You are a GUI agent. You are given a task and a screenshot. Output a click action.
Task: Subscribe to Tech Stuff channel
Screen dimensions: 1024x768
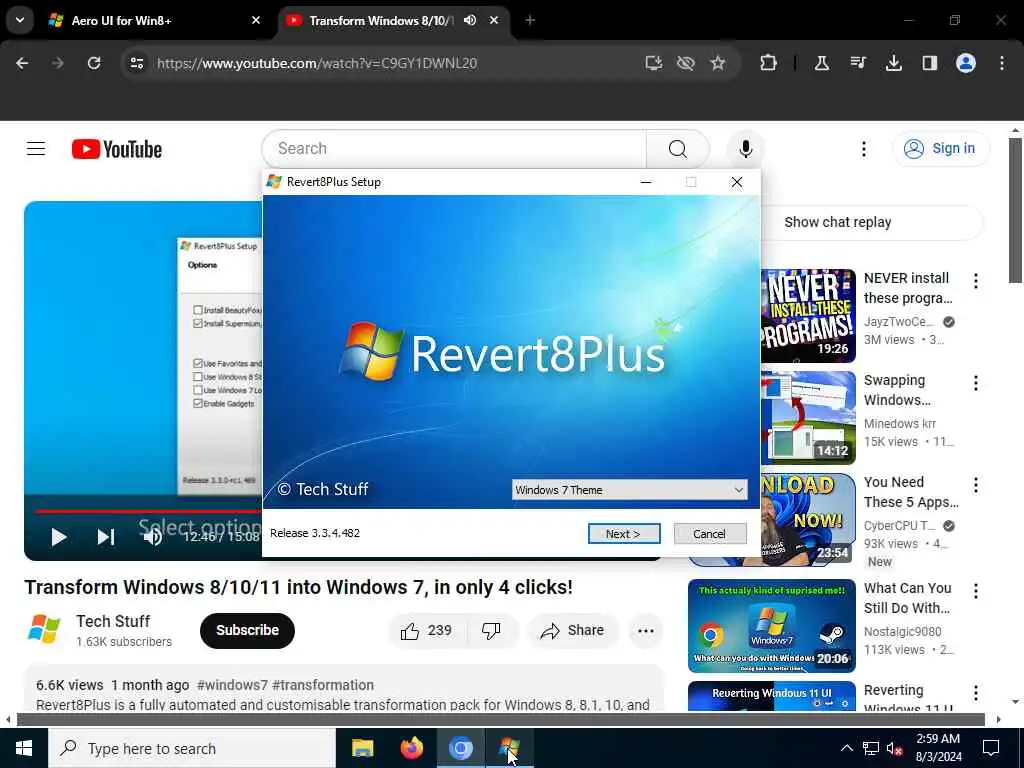tap(248, 630)
